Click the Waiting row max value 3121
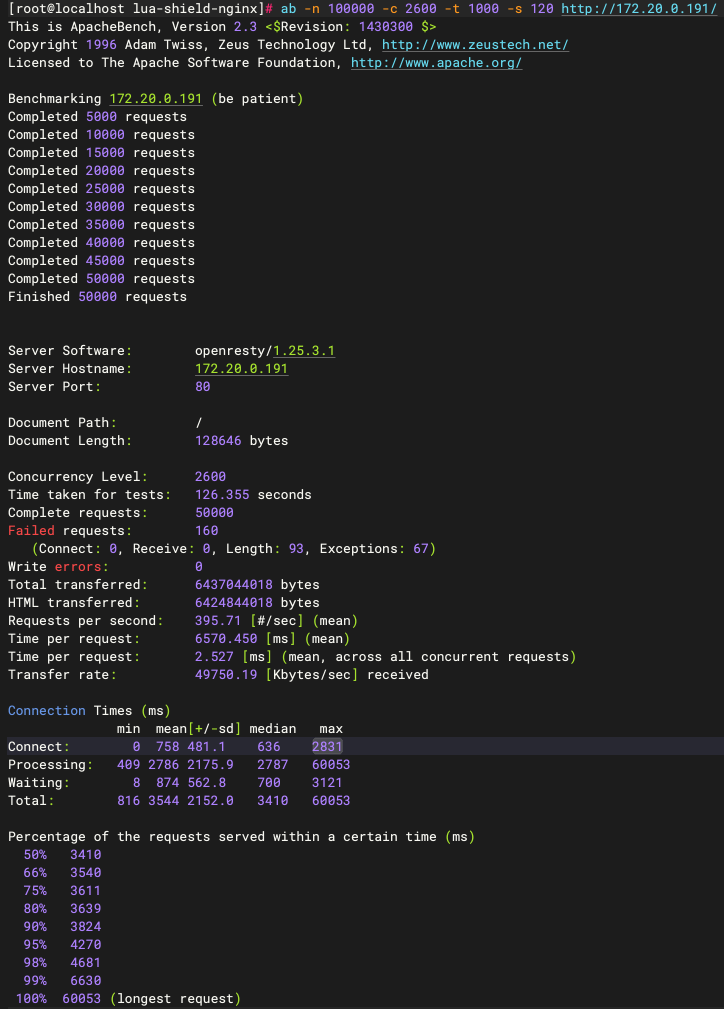724x1009 pixels. click(327, 783)
